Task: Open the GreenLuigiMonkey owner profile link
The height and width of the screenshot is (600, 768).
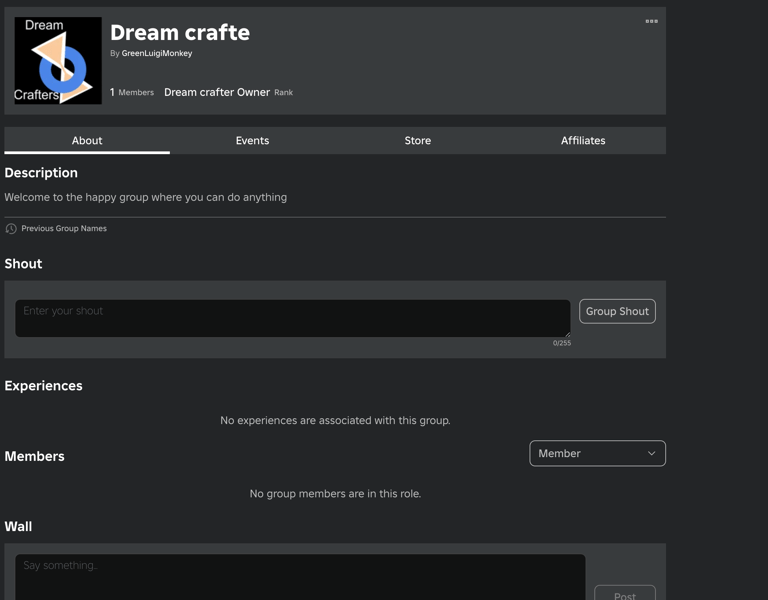Action: [157, 53]
